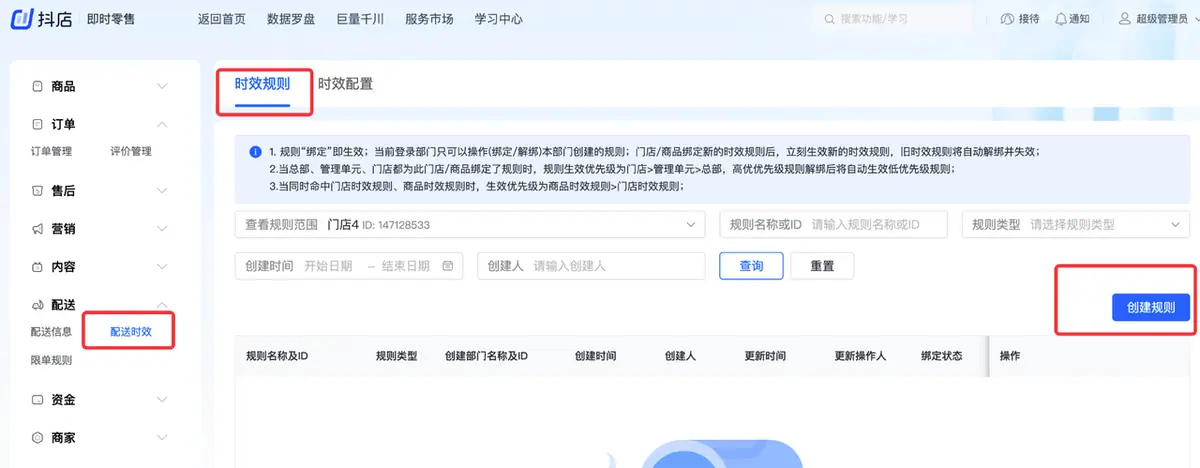This screenshot has height=468, width=1200.
Task: Open 接待 headset icon
Action: pos(1007,19)
